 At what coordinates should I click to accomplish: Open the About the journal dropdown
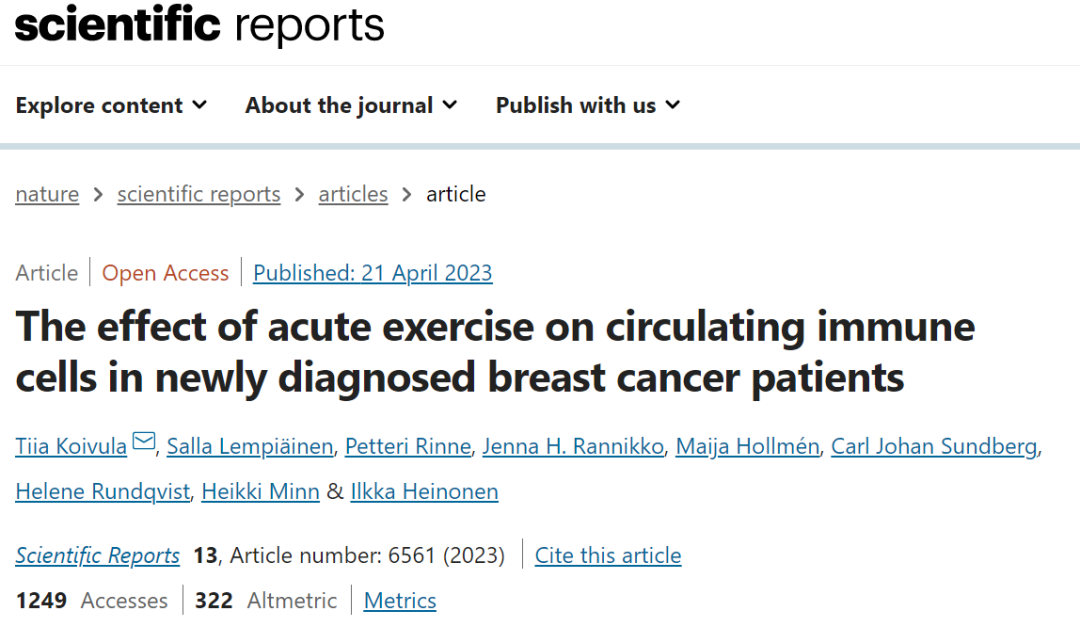pyautogui.click(x=351, y=105)
